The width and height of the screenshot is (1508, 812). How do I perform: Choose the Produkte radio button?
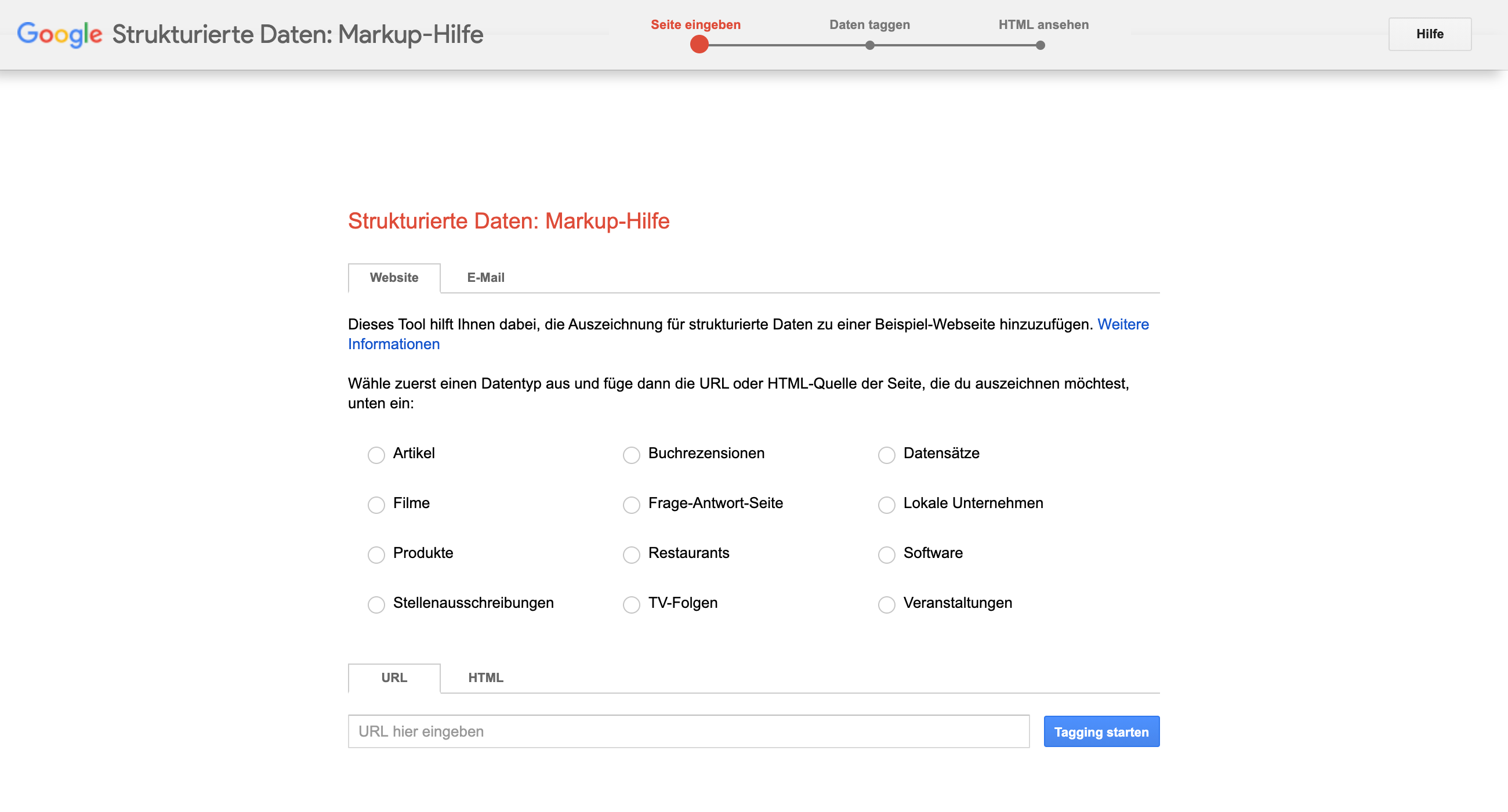click(x=376, y=554)
